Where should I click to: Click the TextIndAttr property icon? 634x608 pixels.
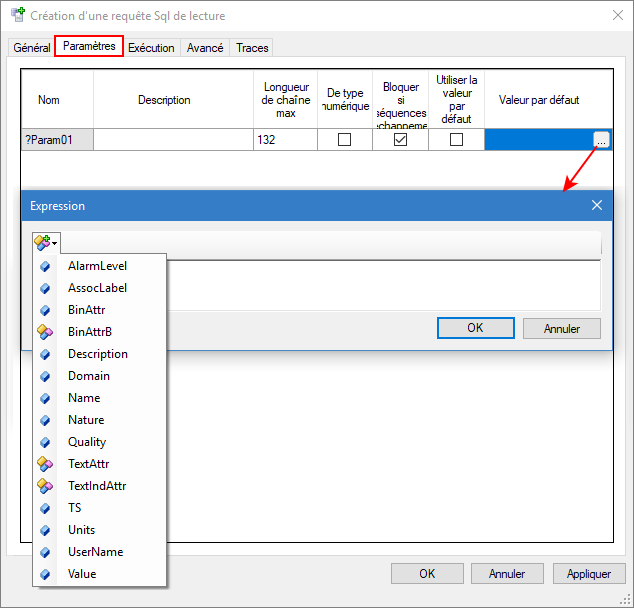(x=45, y=486)
